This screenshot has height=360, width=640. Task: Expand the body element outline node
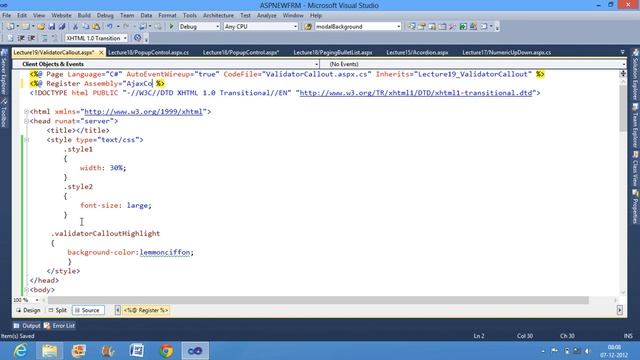[x=26, y=290]
